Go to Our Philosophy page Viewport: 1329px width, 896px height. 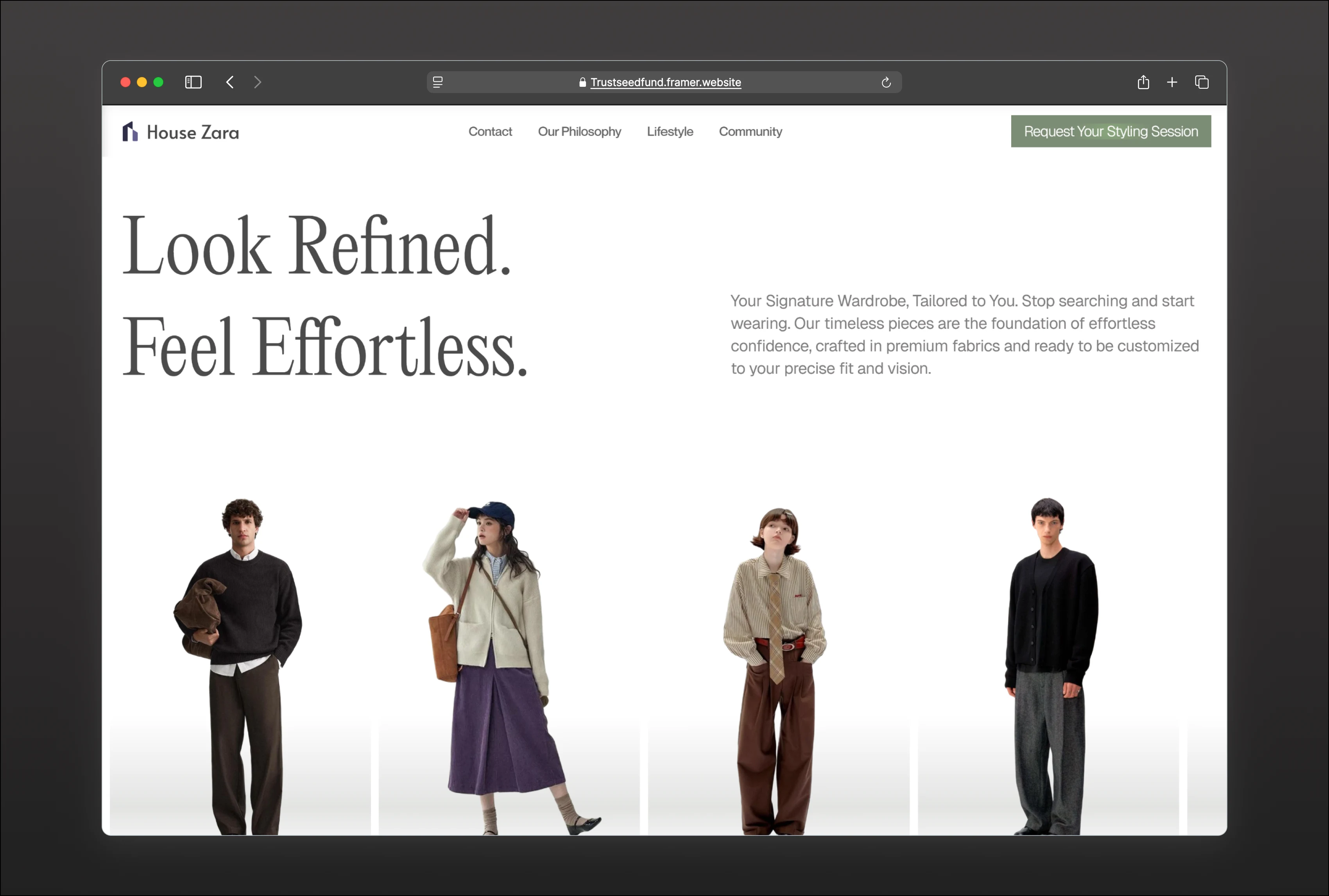579,131
